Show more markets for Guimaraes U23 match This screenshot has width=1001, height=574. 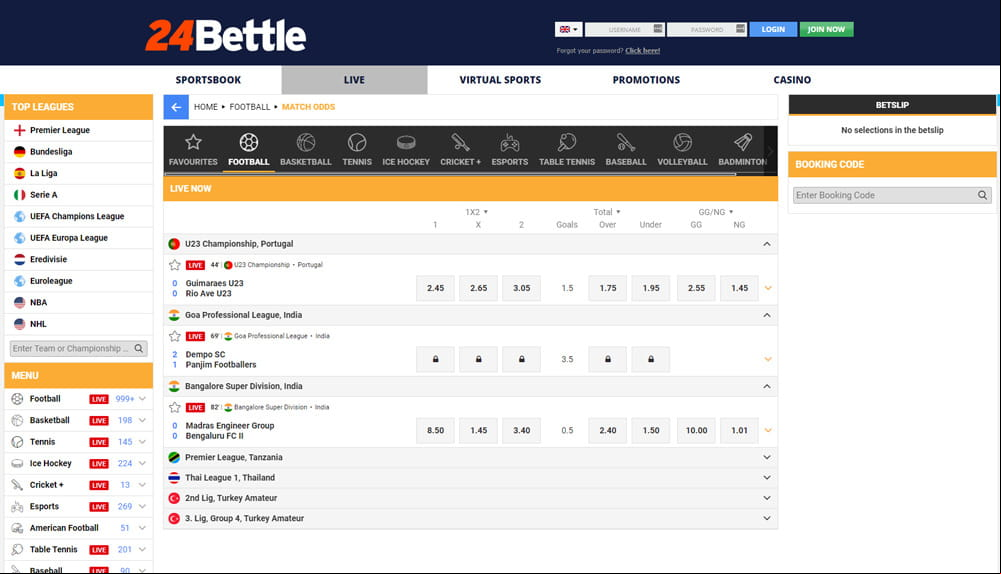click(768, 288)
